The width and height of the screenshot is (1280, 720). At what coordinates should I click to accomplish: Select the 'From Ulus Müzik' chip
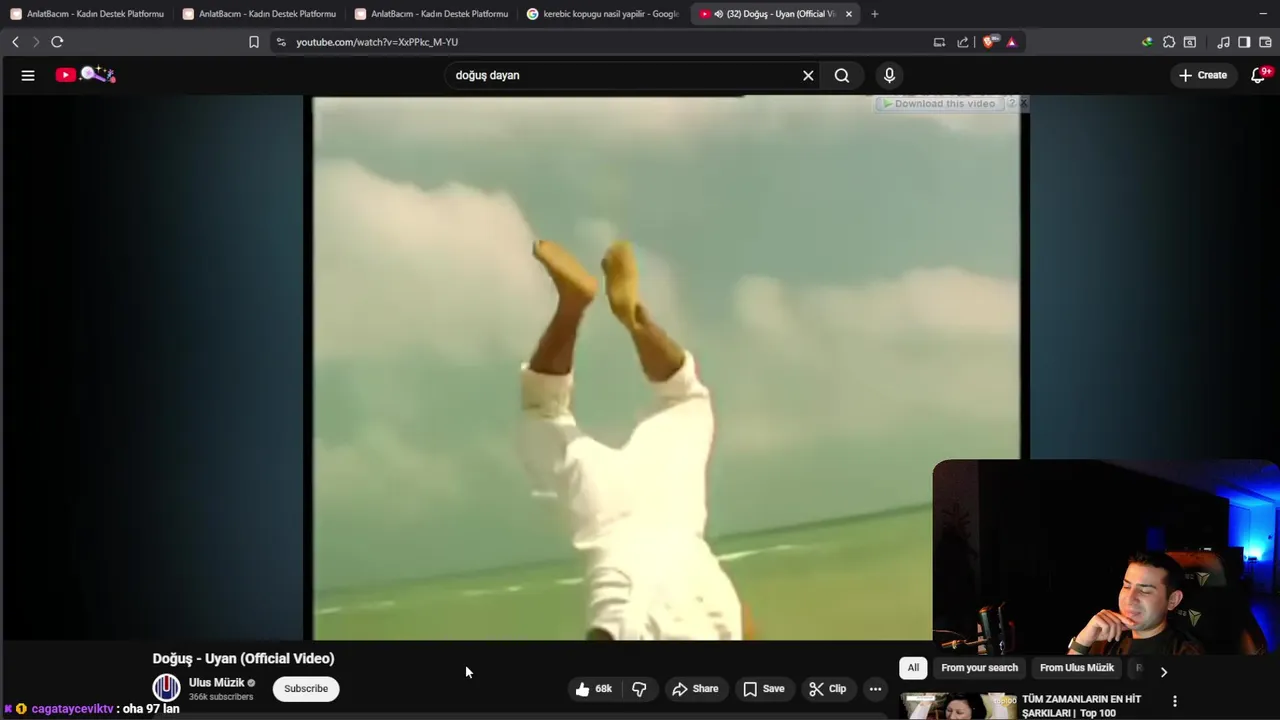click(x=1076, y=668)
